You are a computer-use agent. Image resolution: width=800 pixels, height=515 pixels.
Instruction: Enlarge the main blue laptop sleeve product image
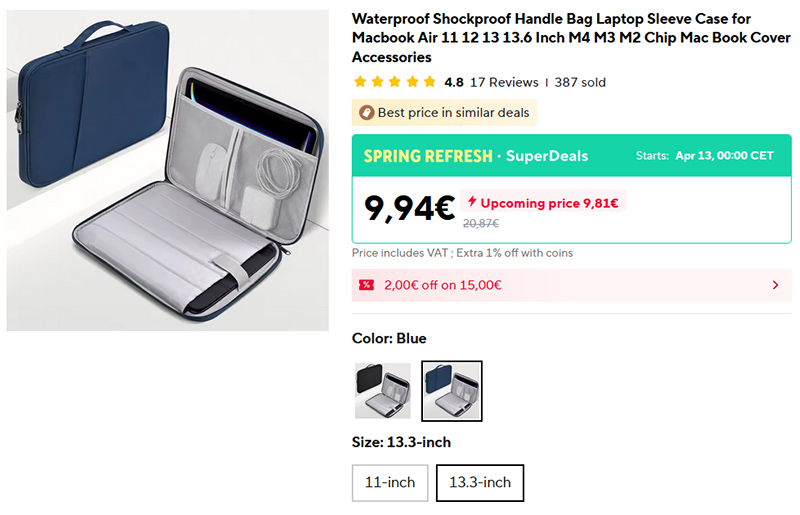[168, 170]
